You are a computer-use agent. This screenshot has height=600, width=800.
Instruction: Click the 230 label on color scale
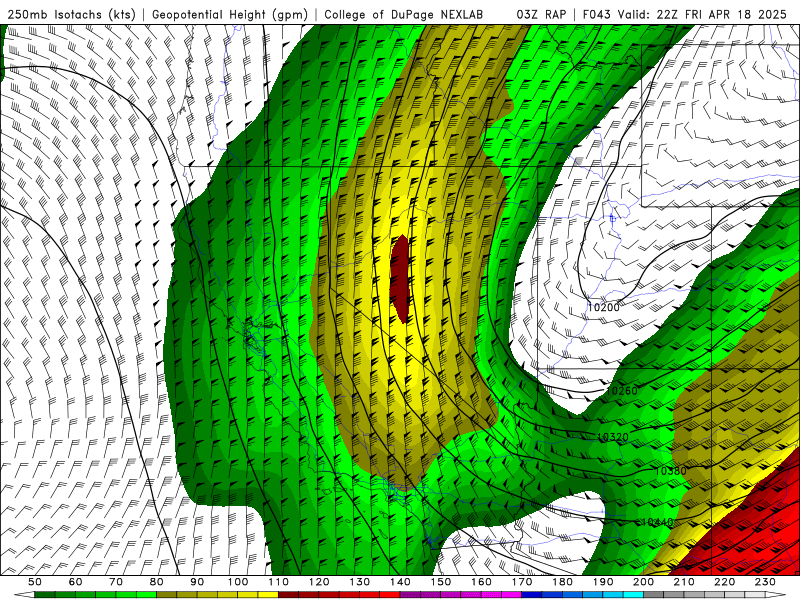(765, 582)
